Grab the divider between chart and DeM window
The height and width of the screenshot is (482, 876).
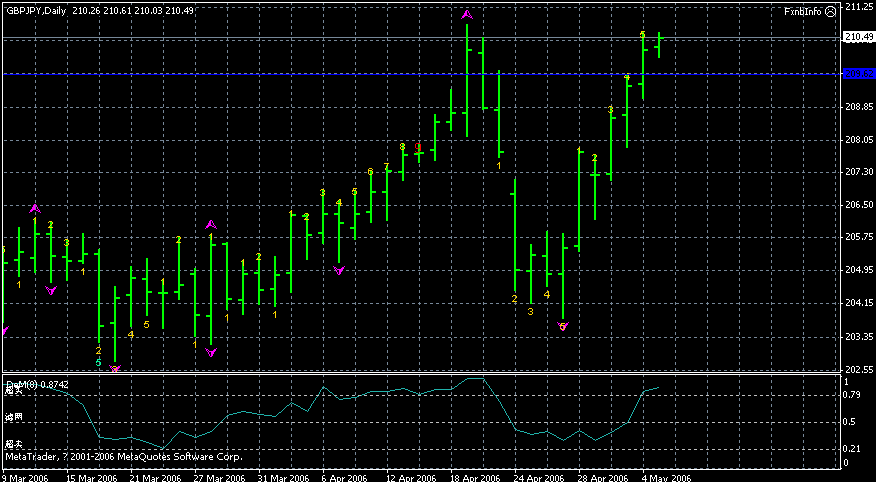pyautogui.click(x=420, y=375)
